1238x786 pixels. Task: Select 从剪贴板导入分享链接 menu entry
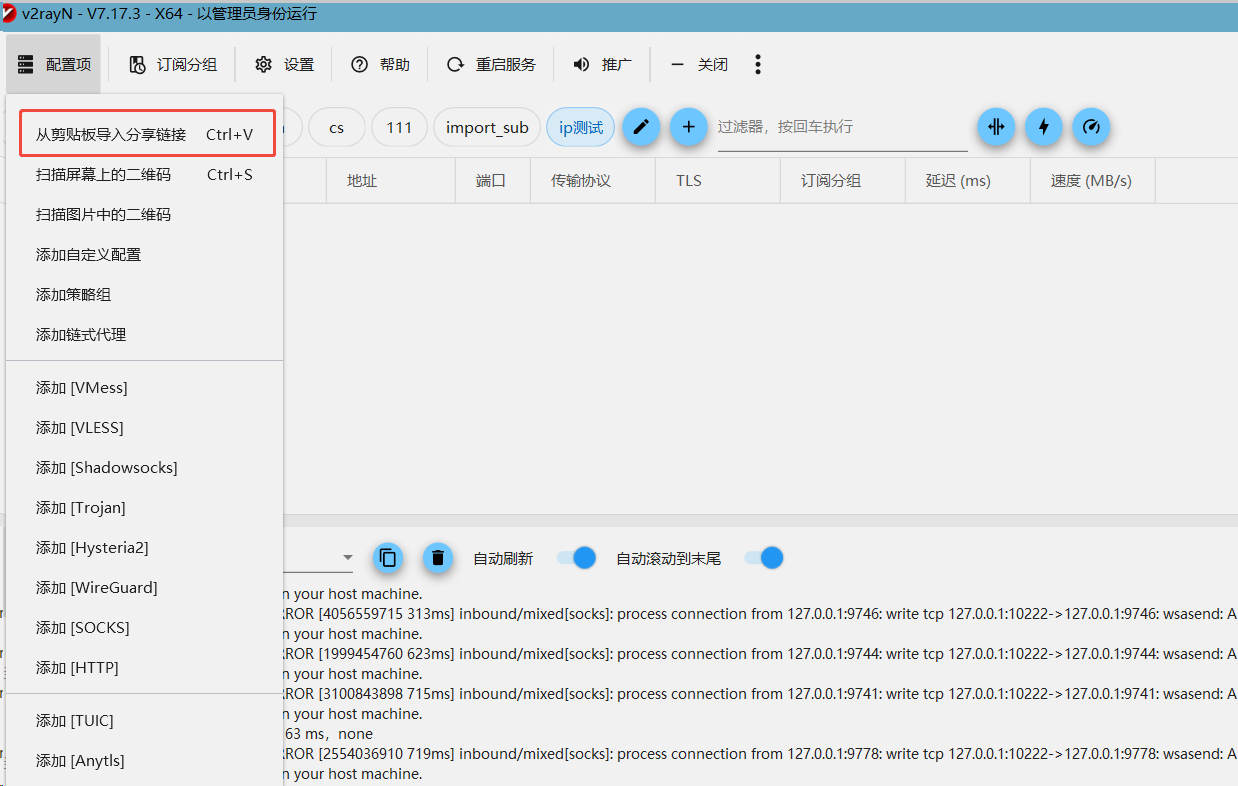click(145, 134)
